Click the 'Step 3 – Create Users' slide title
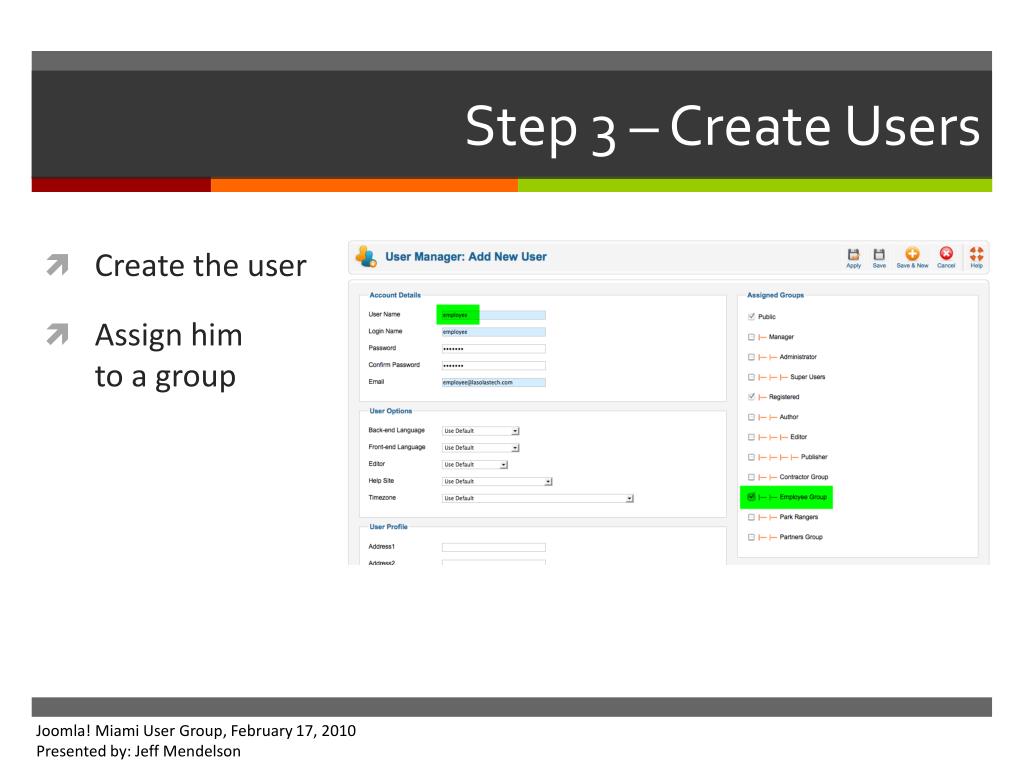The height and width of the screenshot is (768, 1024). pos(722,127)
